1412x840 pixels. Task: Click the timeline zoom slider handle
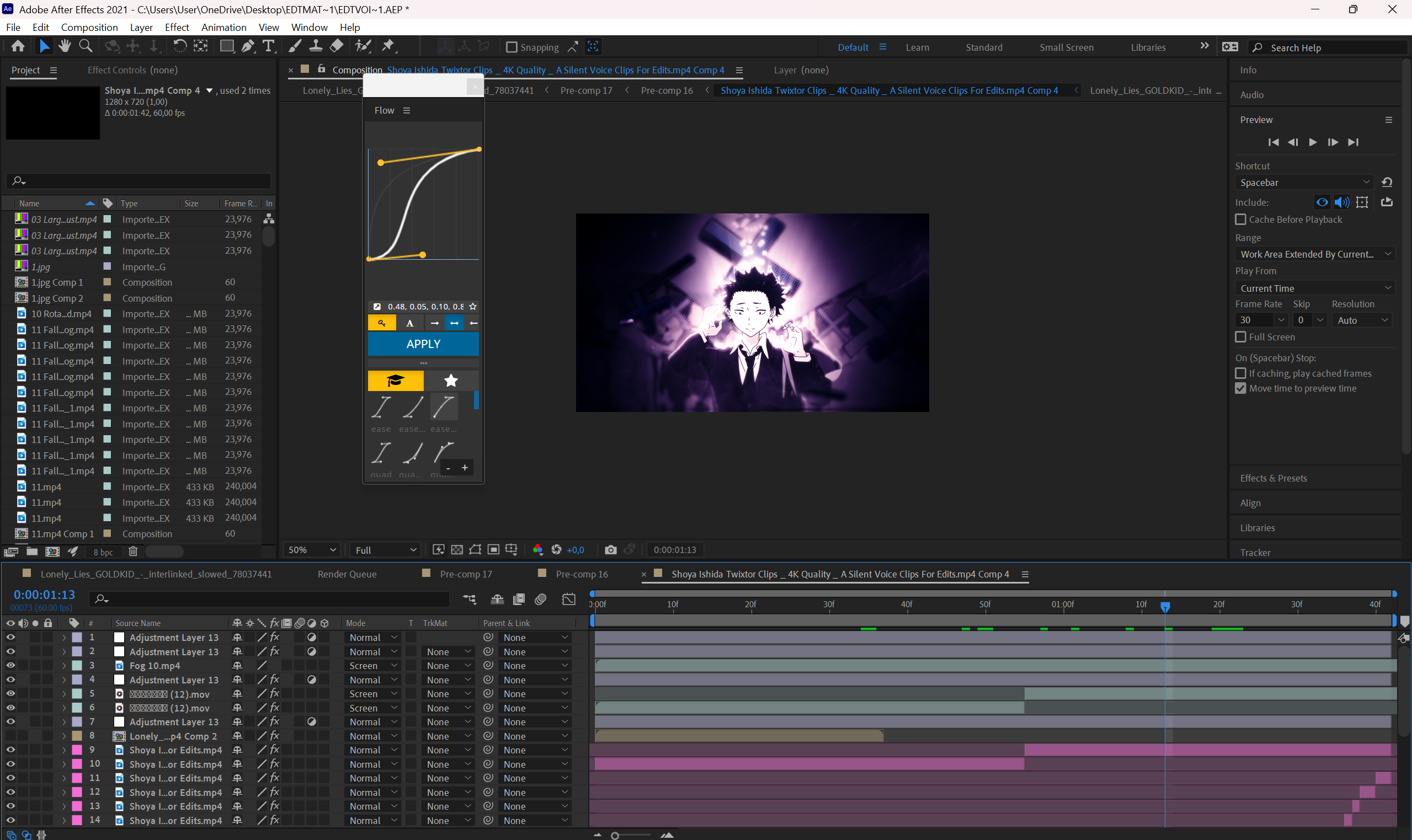615,836
